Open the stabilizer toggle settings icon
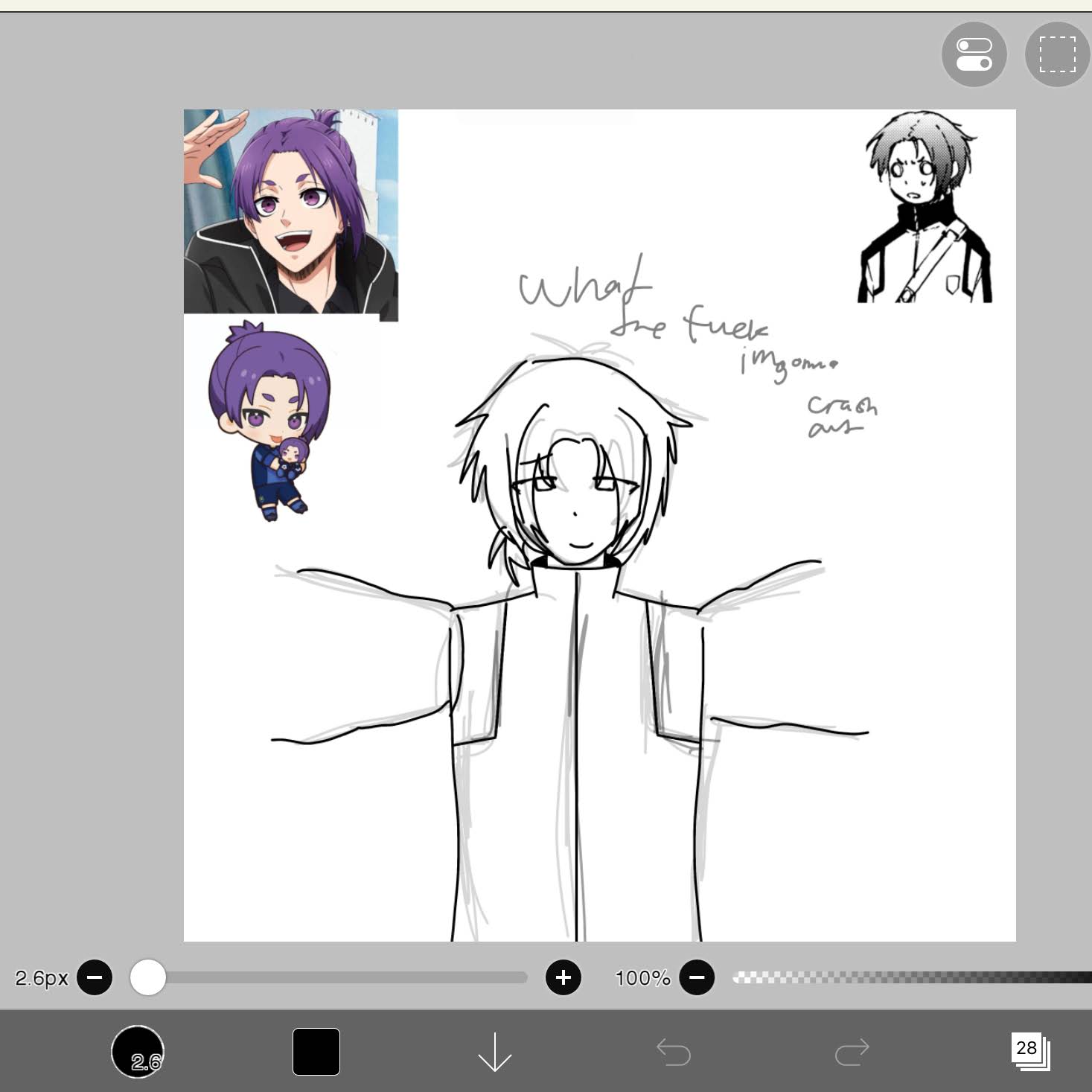1092x1092 pixels. 974,54
